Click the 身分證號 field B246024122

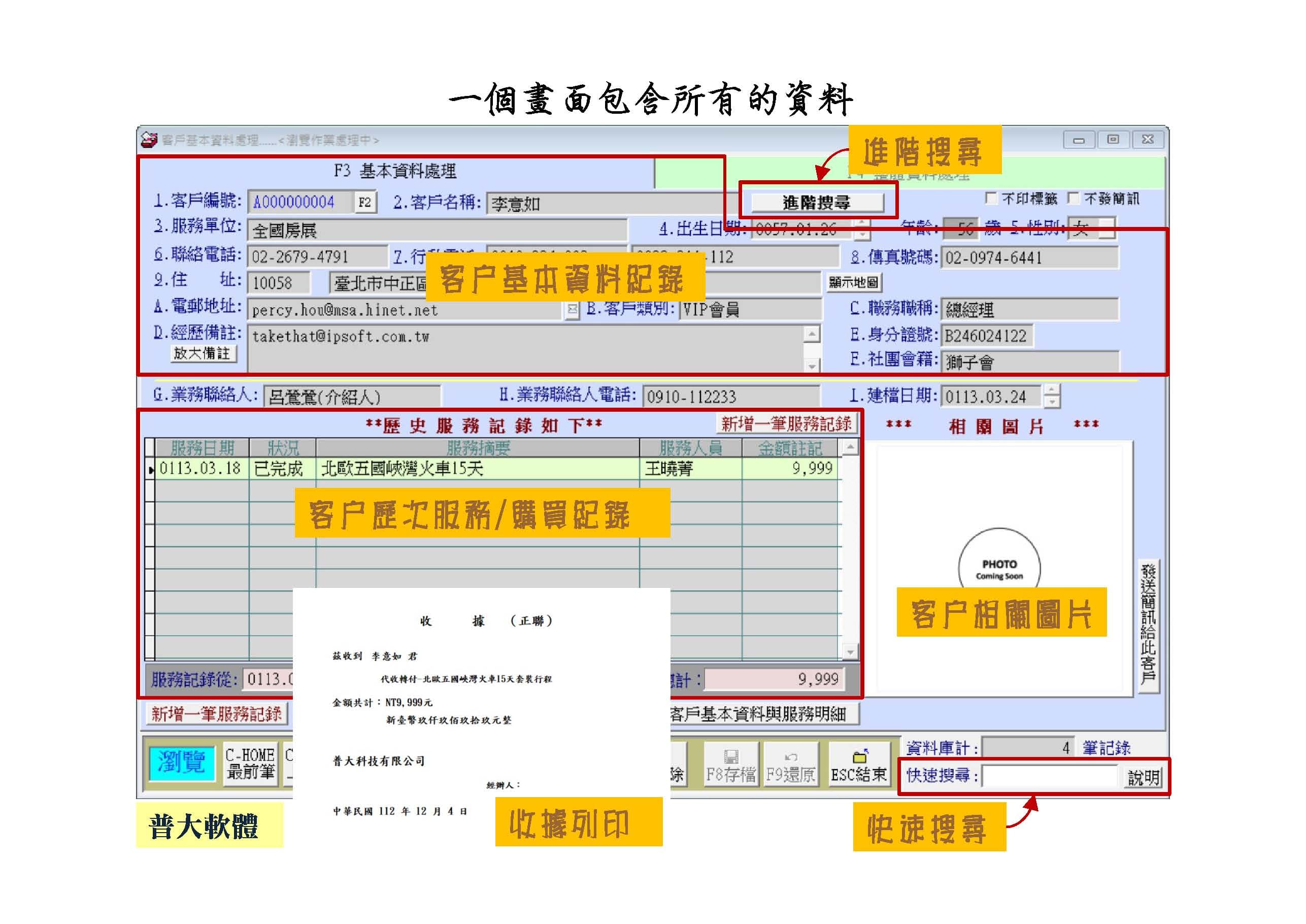point(987,335)
